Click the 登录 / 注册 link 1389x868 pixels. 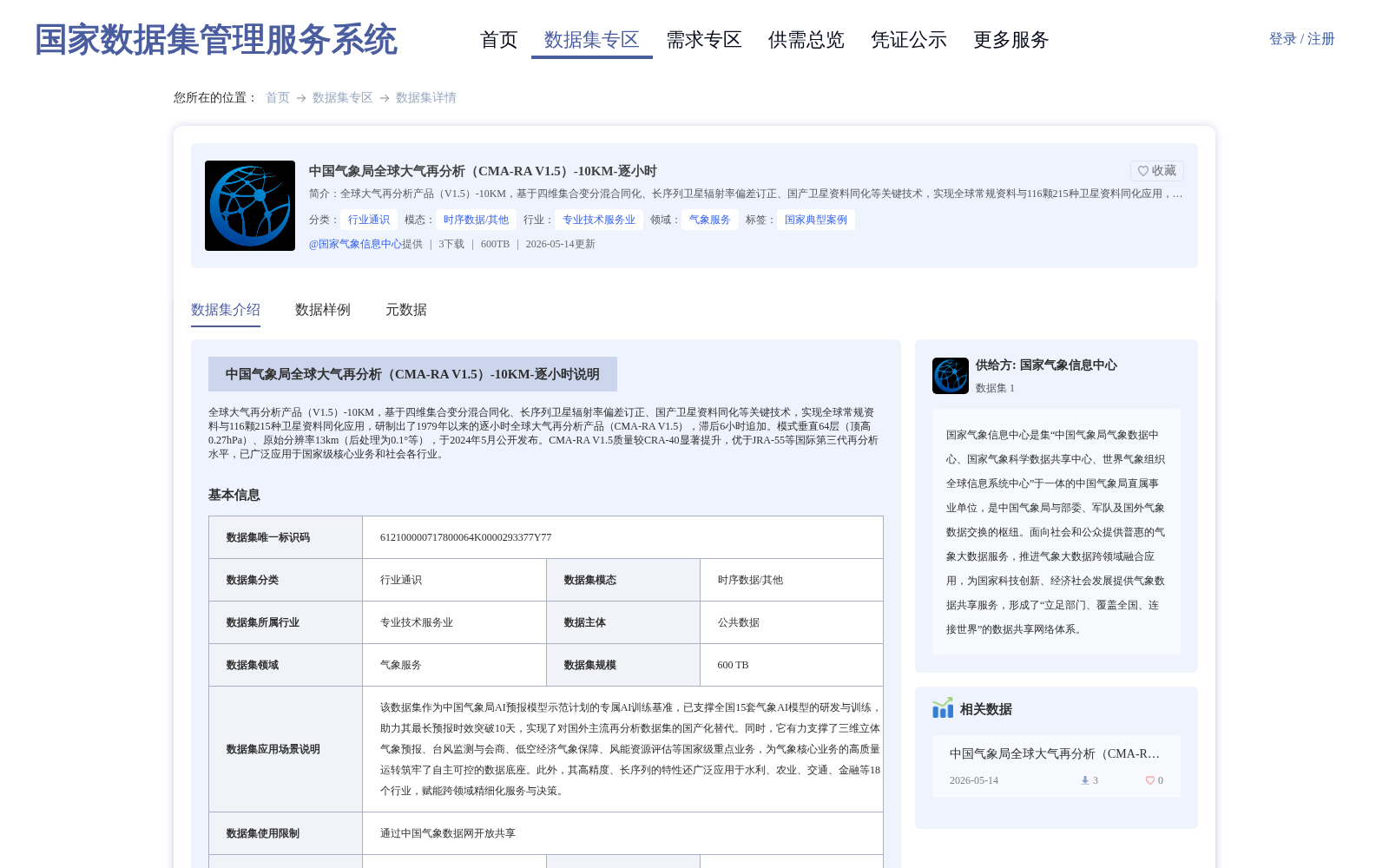pos(1302,39)
